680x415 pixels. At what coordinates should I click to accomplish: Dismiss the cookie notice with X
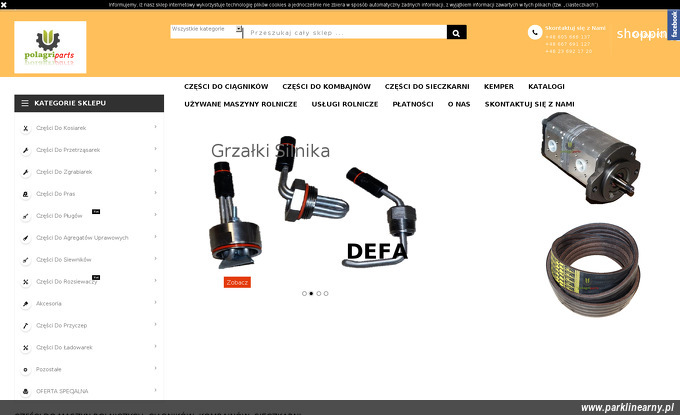click(x=4, y=5)
